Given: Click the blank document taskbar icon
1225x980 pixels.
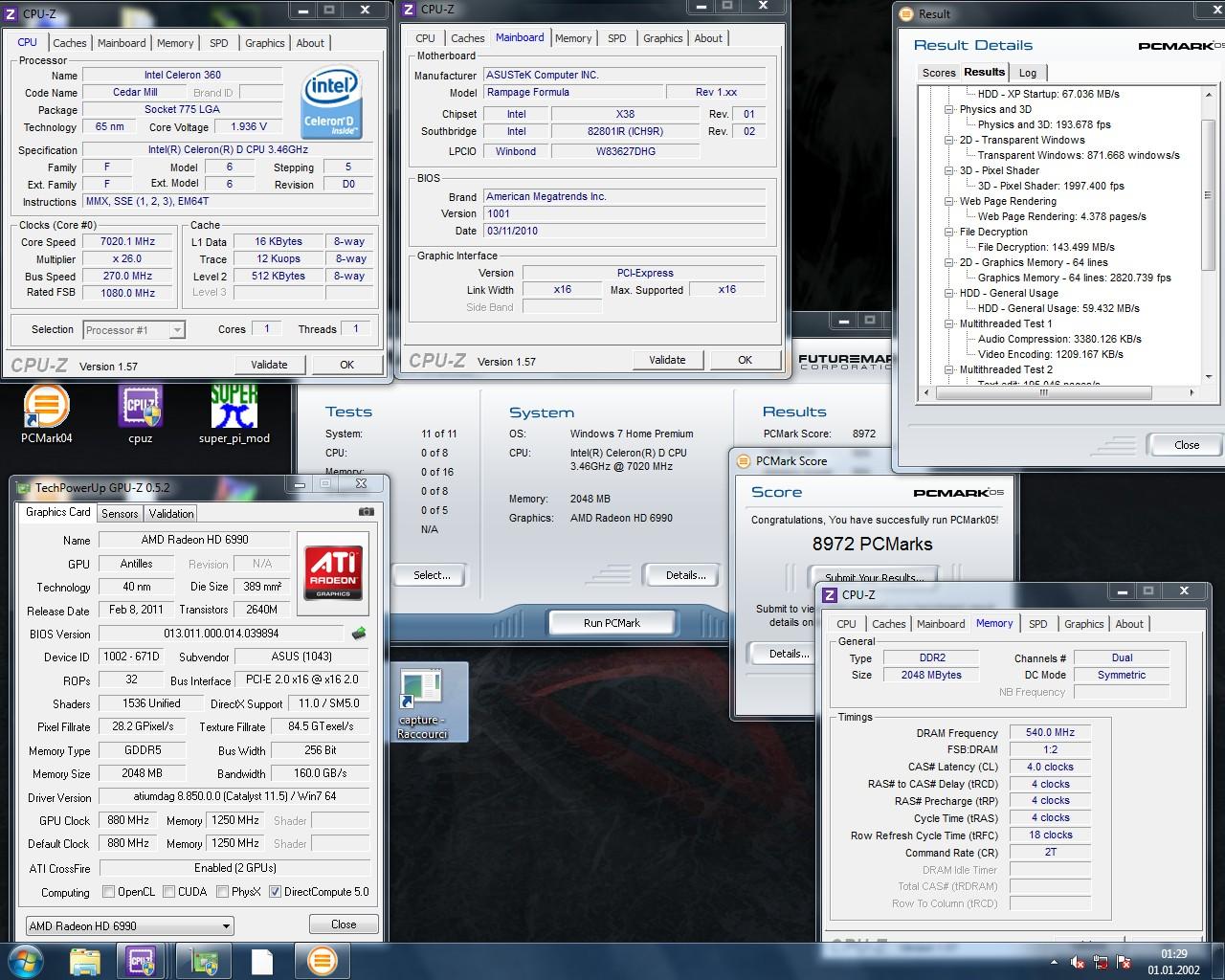Looking at the screenshot, I should 263,961.
